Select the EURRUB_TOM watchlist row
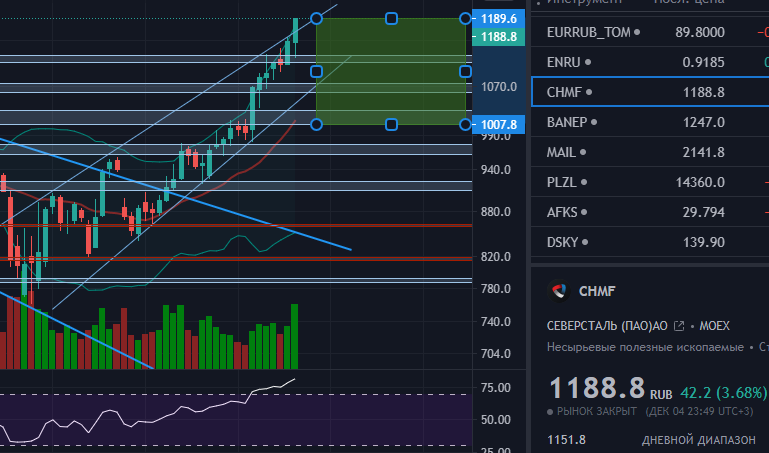769x453 pixels. pyautogui.click(x=650, y=32)
